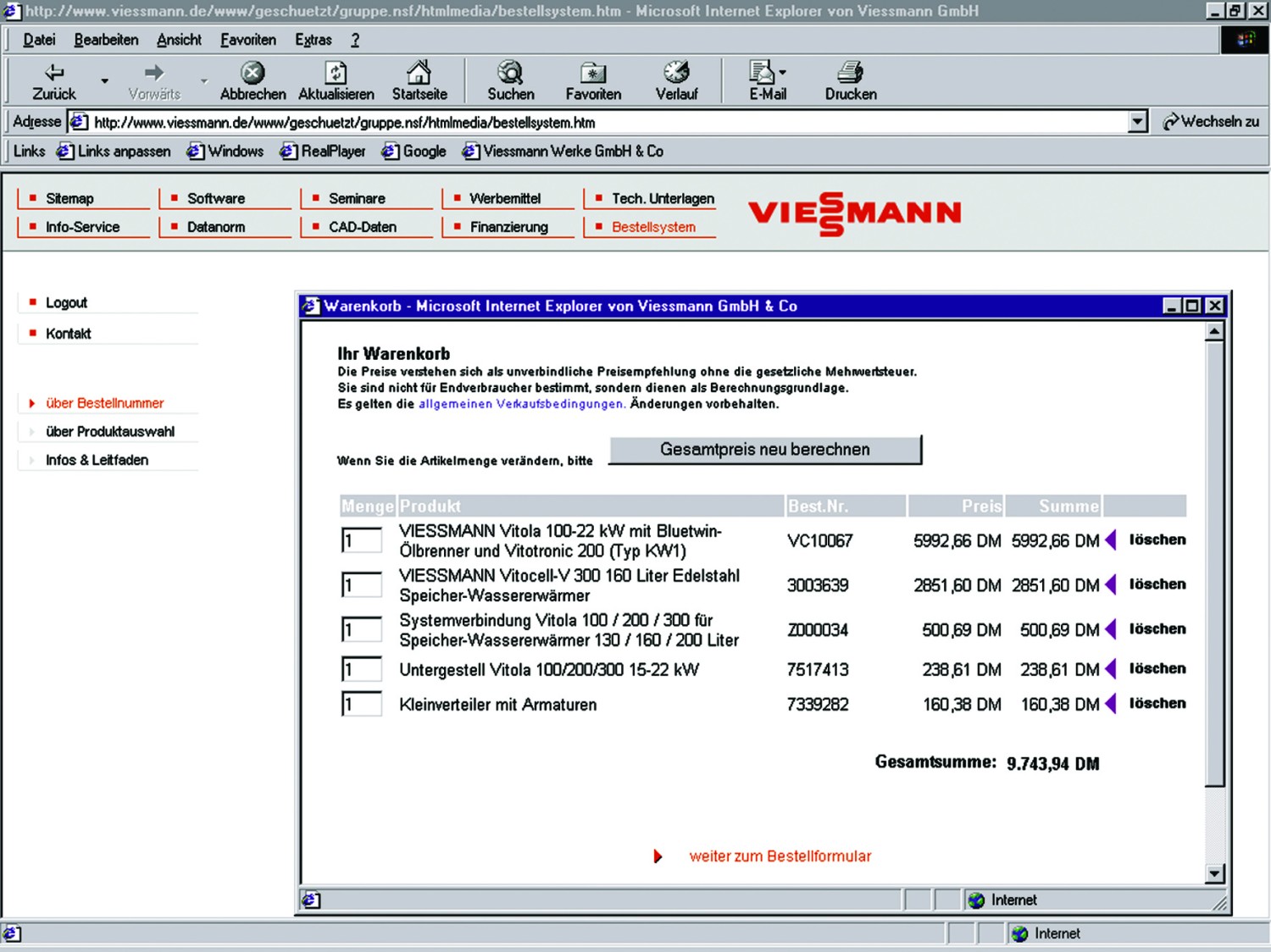The width and height of the screenshot is (1271, 952).
Task: Open the Werbemittel navigation link
Action: click(x=505, y=198)
